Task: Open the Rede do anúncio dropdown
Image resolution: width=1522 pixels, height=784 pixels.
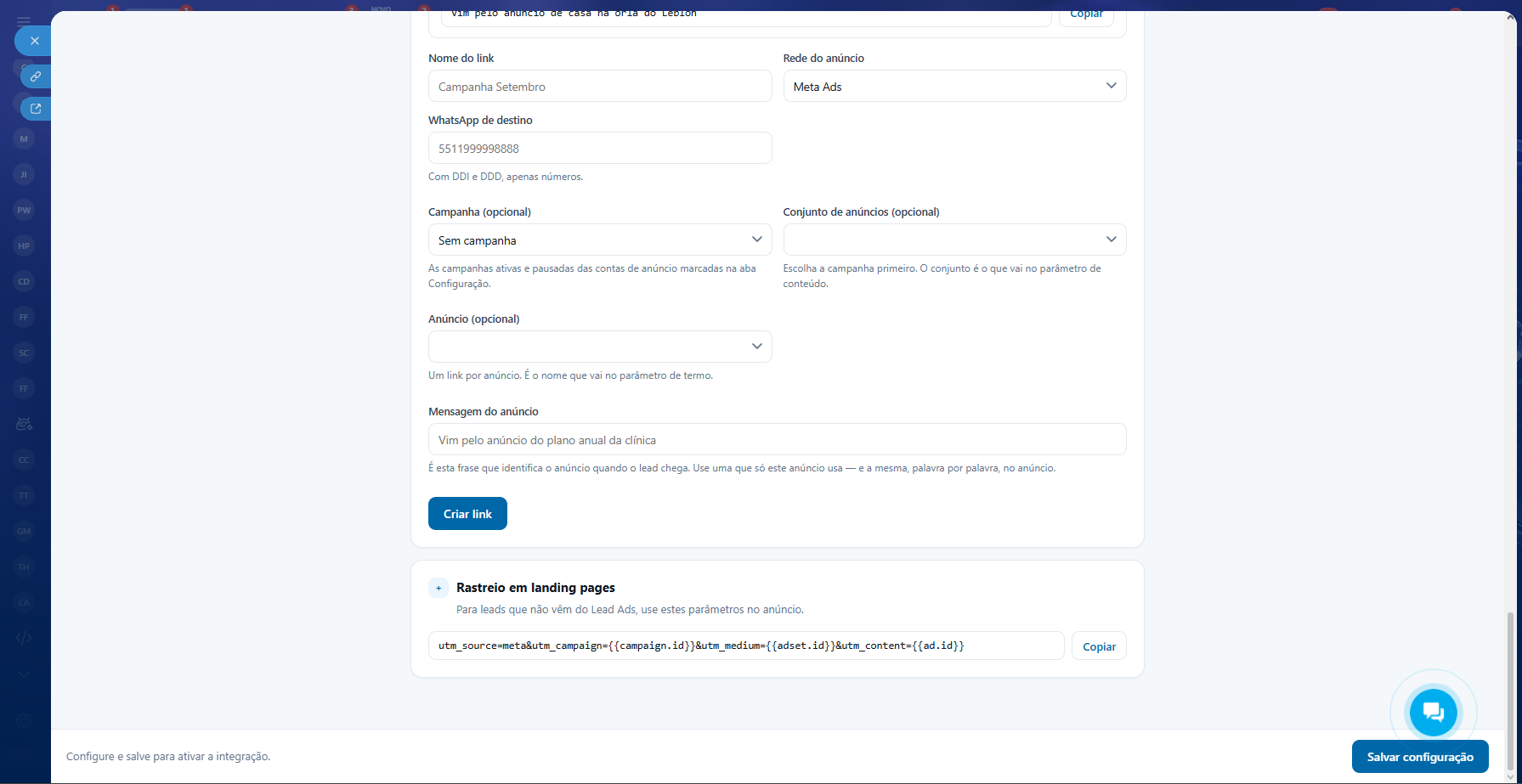Action: (x=954, y=86)
